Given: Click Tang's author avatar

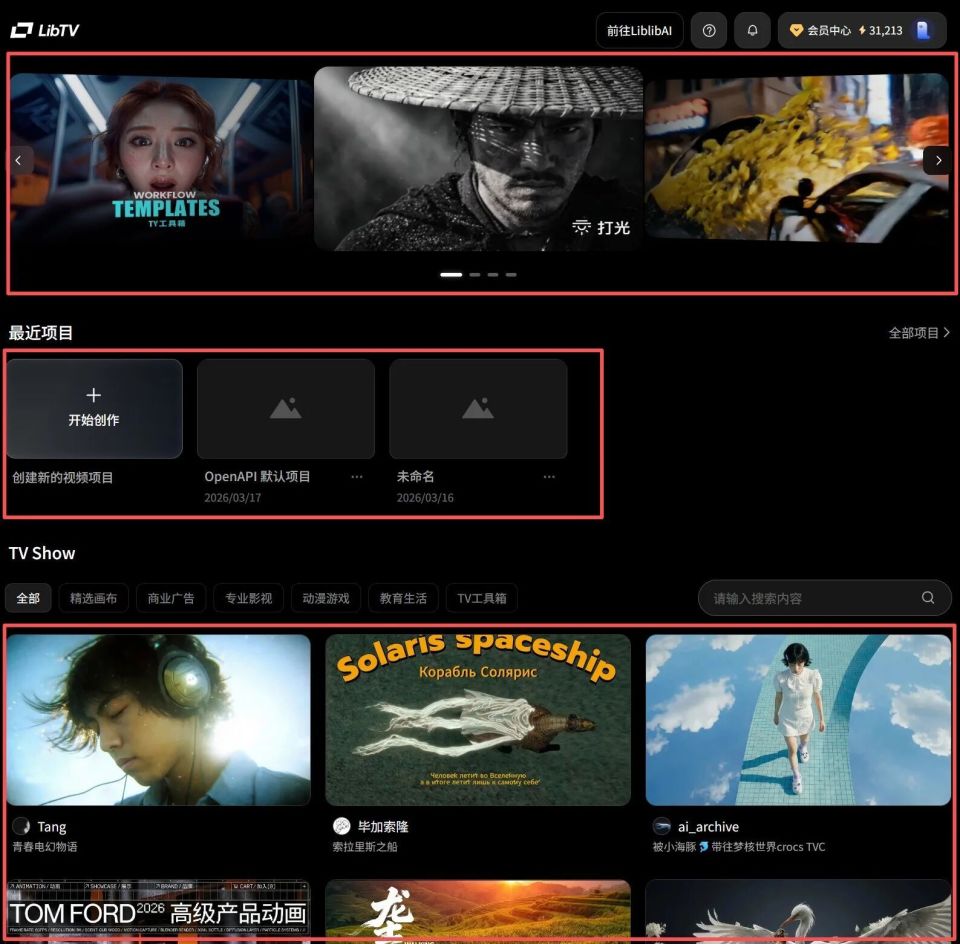Looking at the screenshot, I should (x=21, y=826).
